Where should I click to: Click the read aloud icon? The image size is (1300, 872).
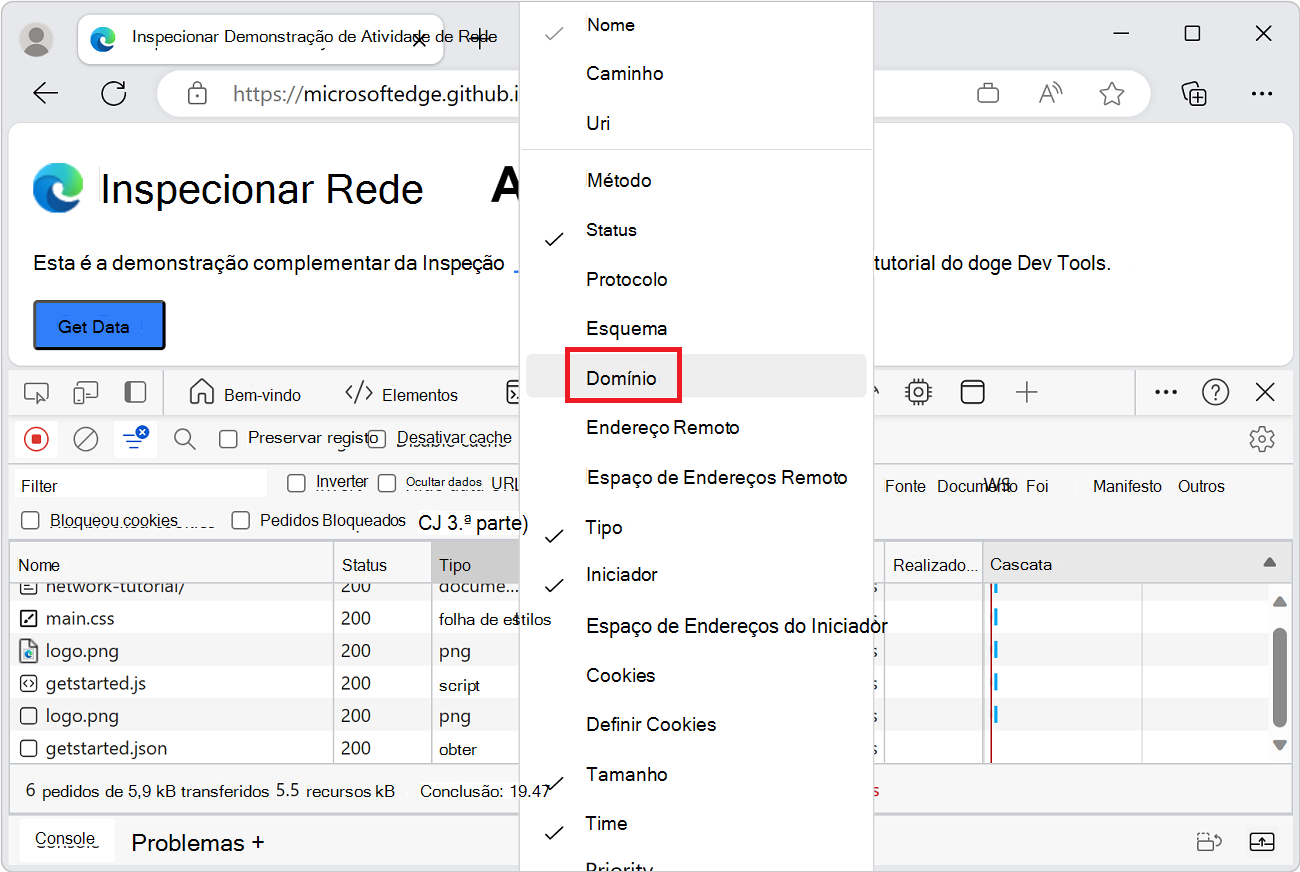coord(1050,94)
